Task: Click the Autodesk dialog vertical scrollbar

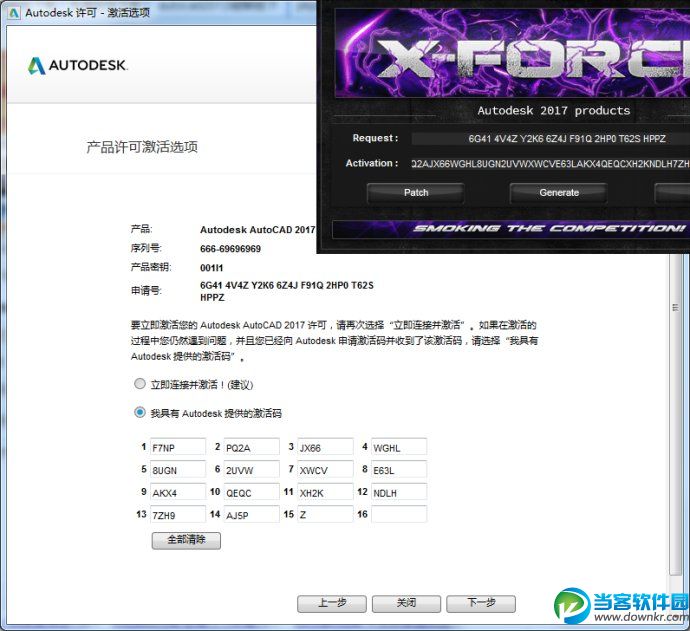Action: 675,414
